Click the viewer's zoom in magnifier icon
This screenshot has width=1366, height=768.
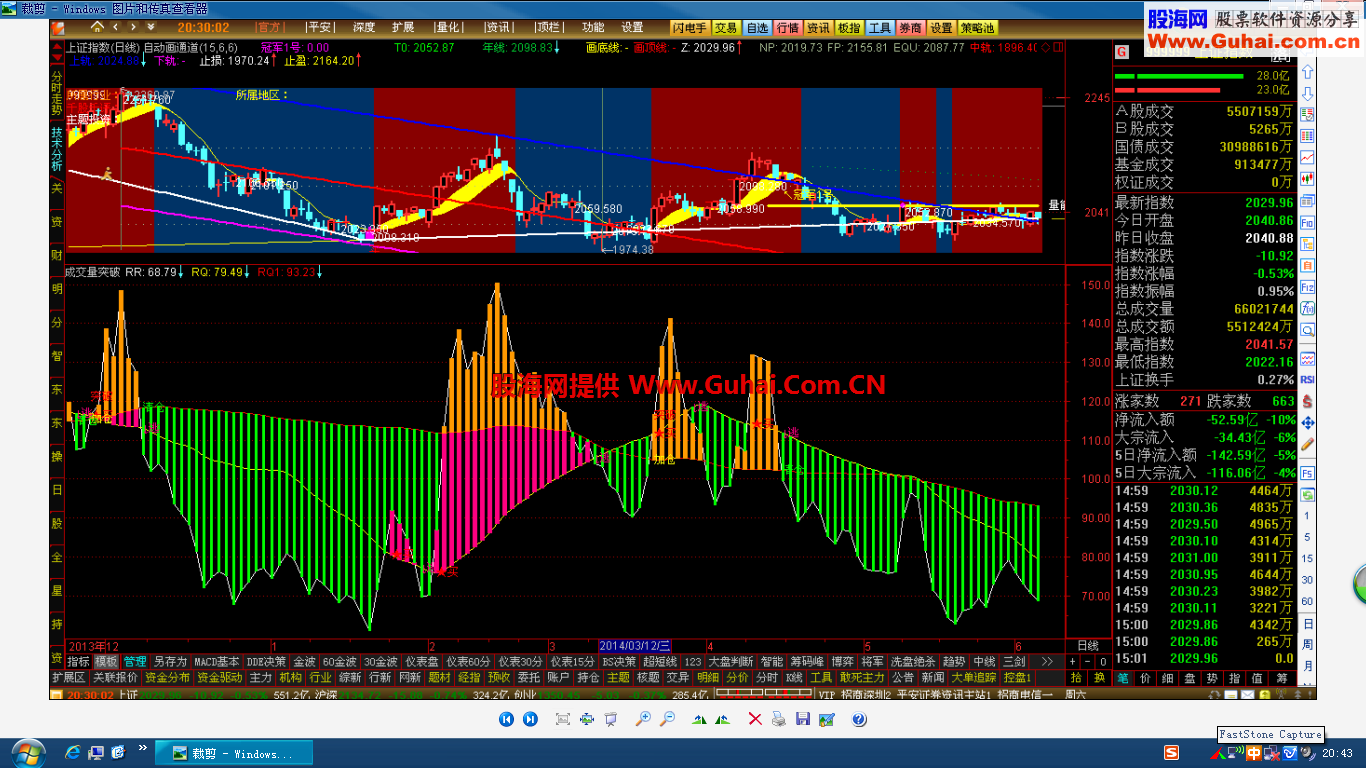[643, 719]
